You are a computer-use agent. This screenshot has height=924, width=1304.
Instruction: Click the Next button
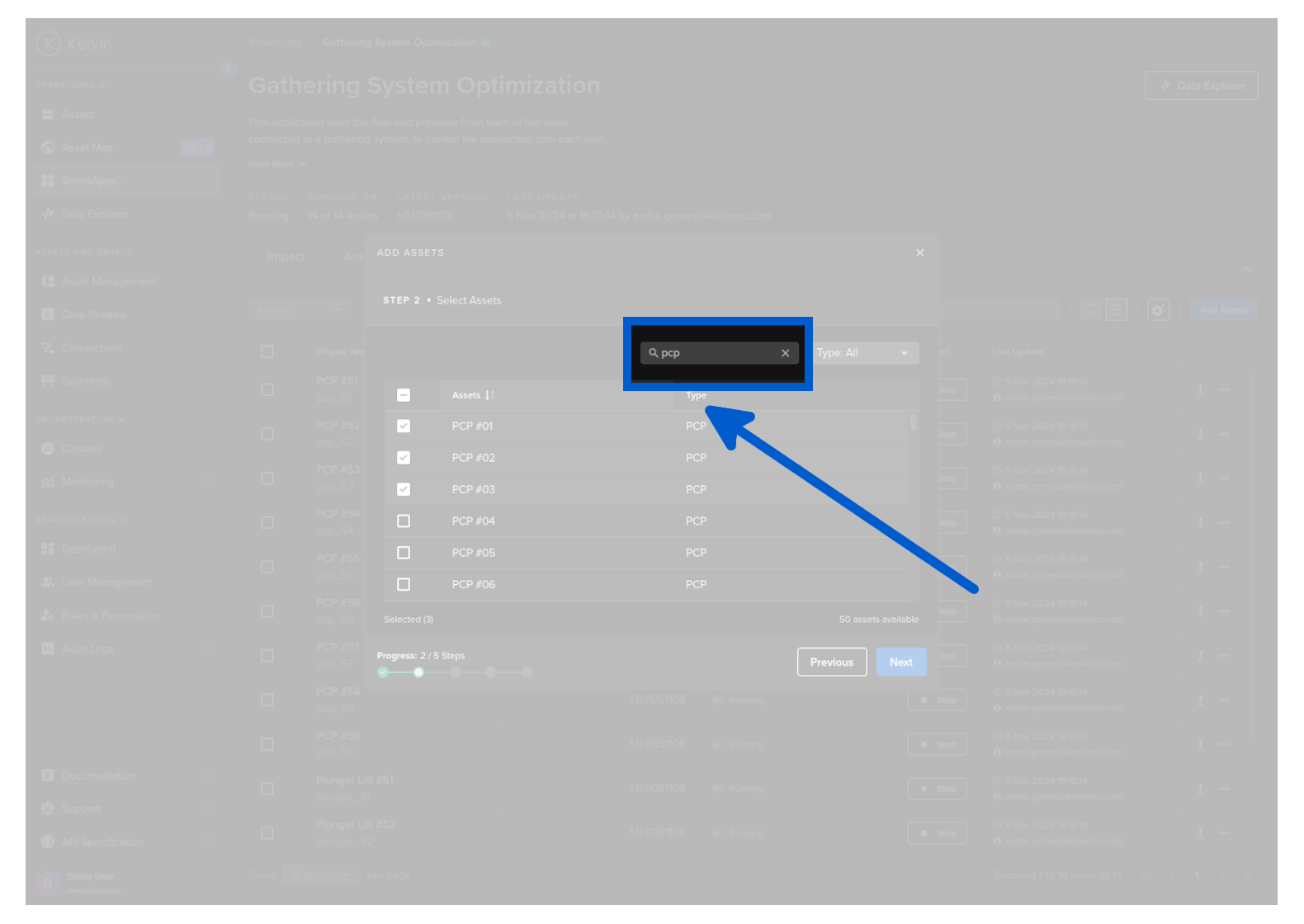[x=900, y=662]
